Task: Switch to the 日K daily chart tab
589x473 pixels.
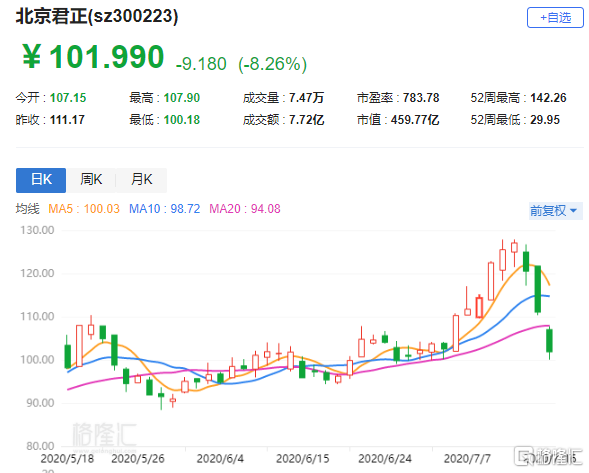Action: point(41,180)
